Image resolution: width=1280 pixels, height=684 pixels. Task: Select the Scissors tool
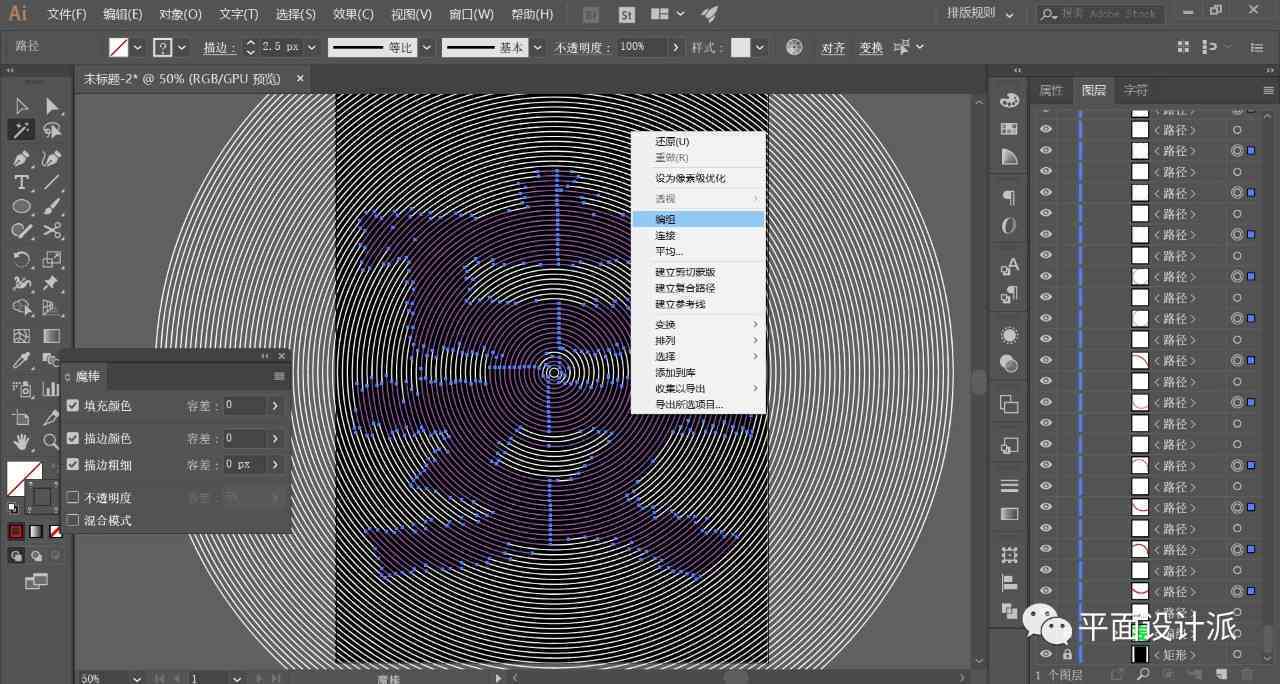[x=52, y=230]
